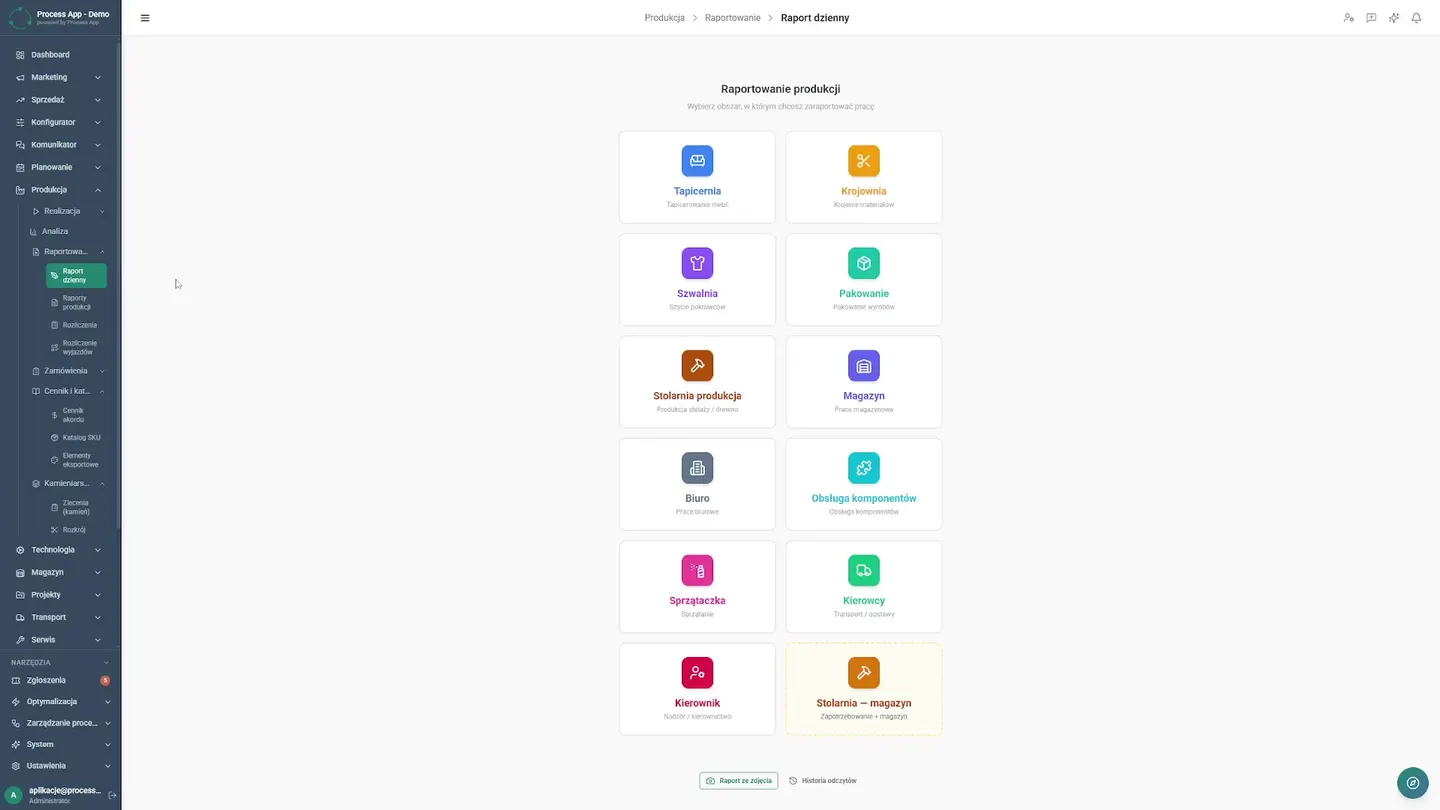
Task: Click the Raport ze zdjęcia button
Action: point(739,781)
